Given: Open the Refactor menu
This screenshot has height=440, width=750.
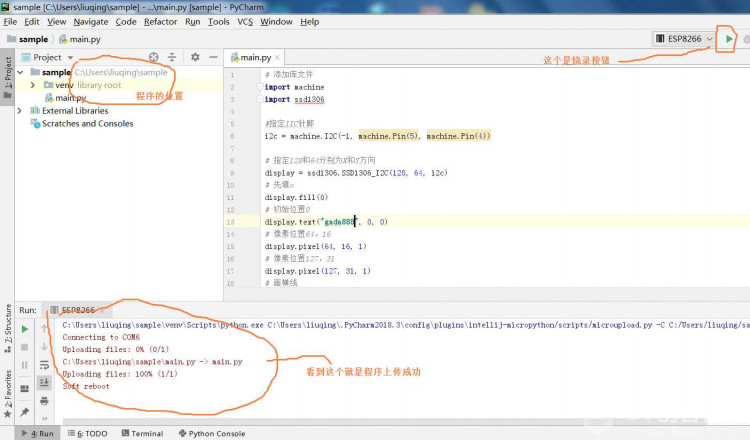Looking at the screenshot, I should click(x=161, y=22).
